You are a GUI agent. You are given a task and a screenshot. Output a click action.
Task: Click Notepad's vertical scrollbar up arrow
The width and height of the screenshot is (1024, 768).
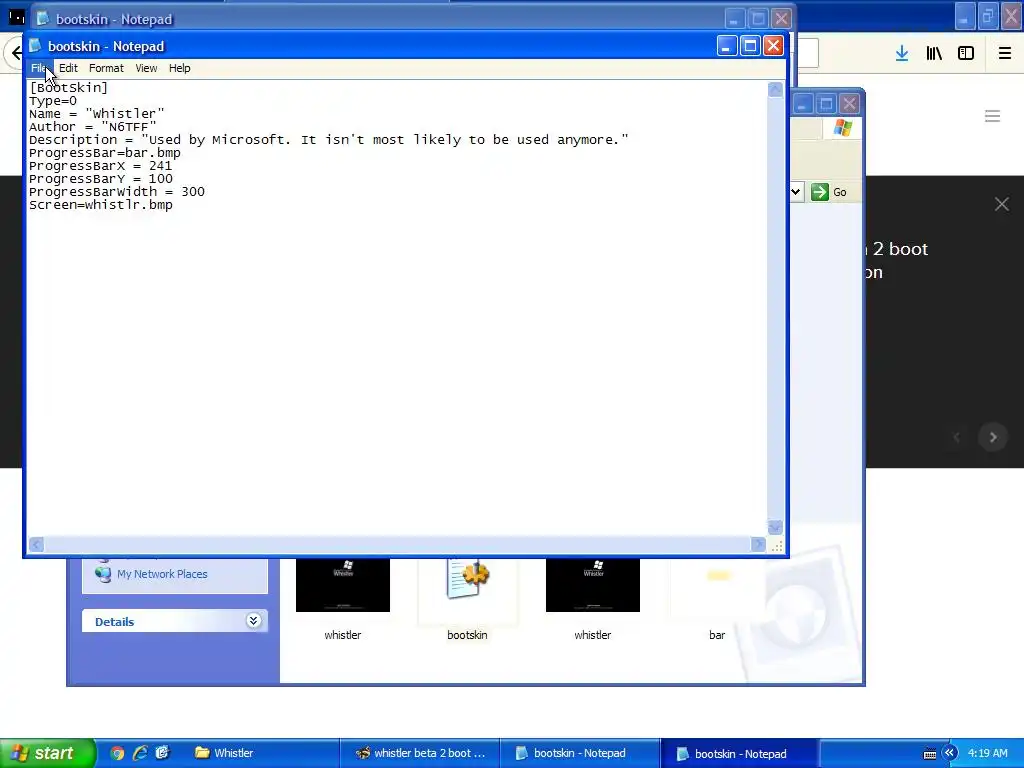tap(775, 89)
